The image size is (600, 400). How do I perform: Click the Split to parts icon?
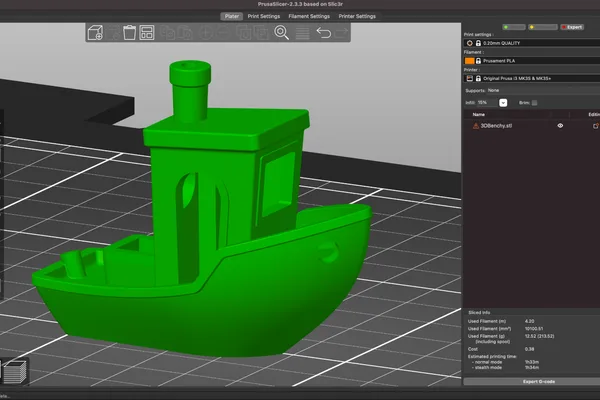click(262, 33)
